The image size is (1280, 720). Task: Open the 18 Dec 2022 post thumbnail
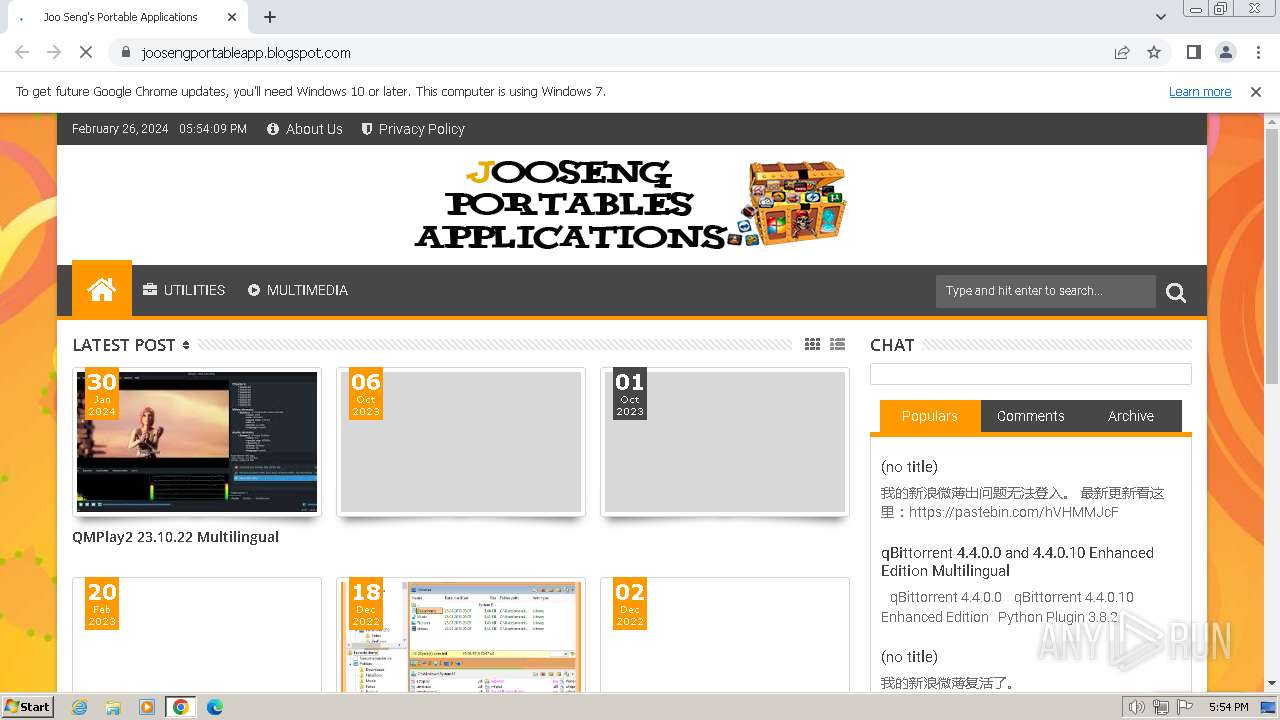(x=461, y=635)
